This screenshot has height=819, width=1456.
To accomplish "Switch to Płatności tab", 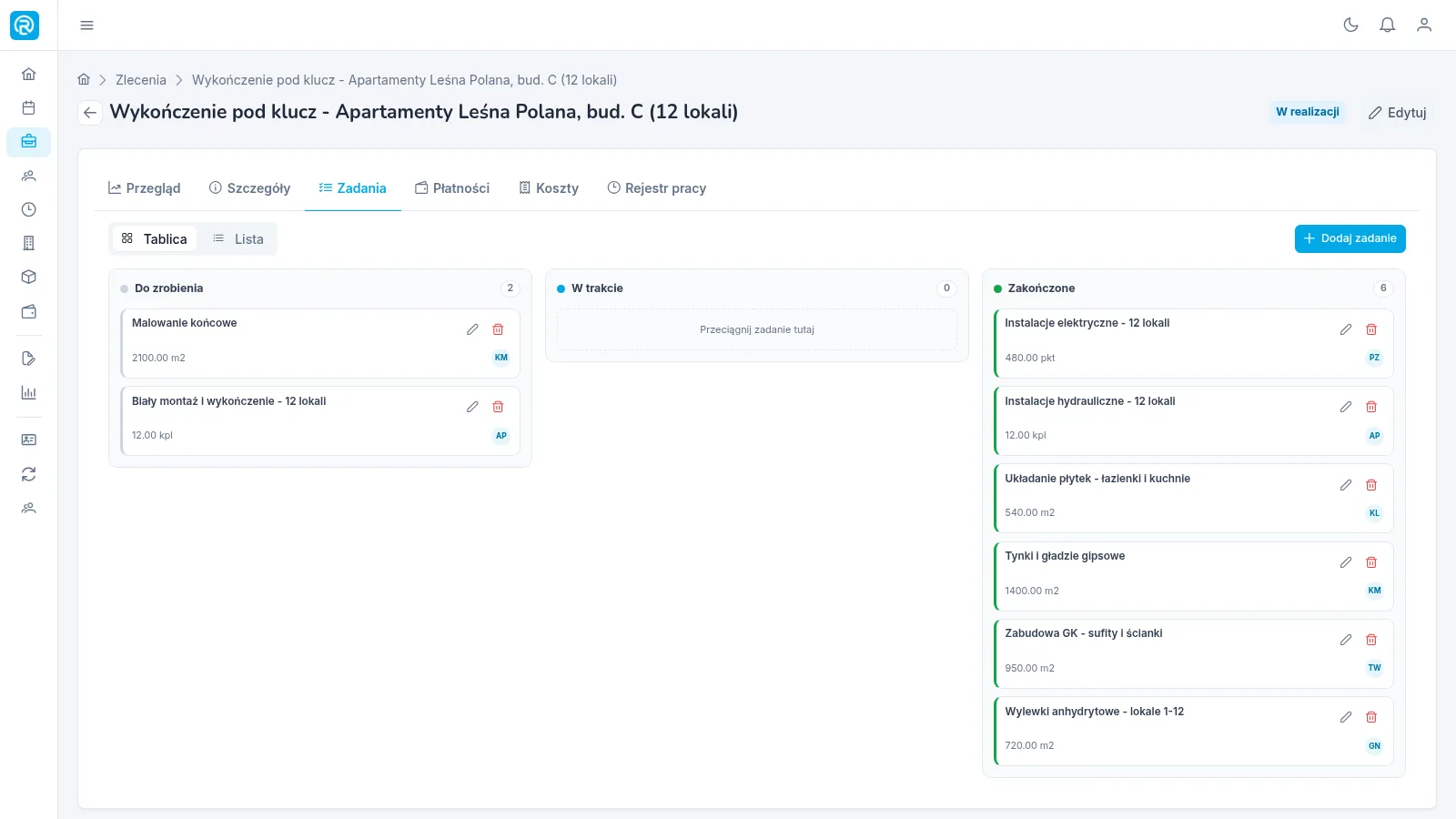I will (452, 188).
